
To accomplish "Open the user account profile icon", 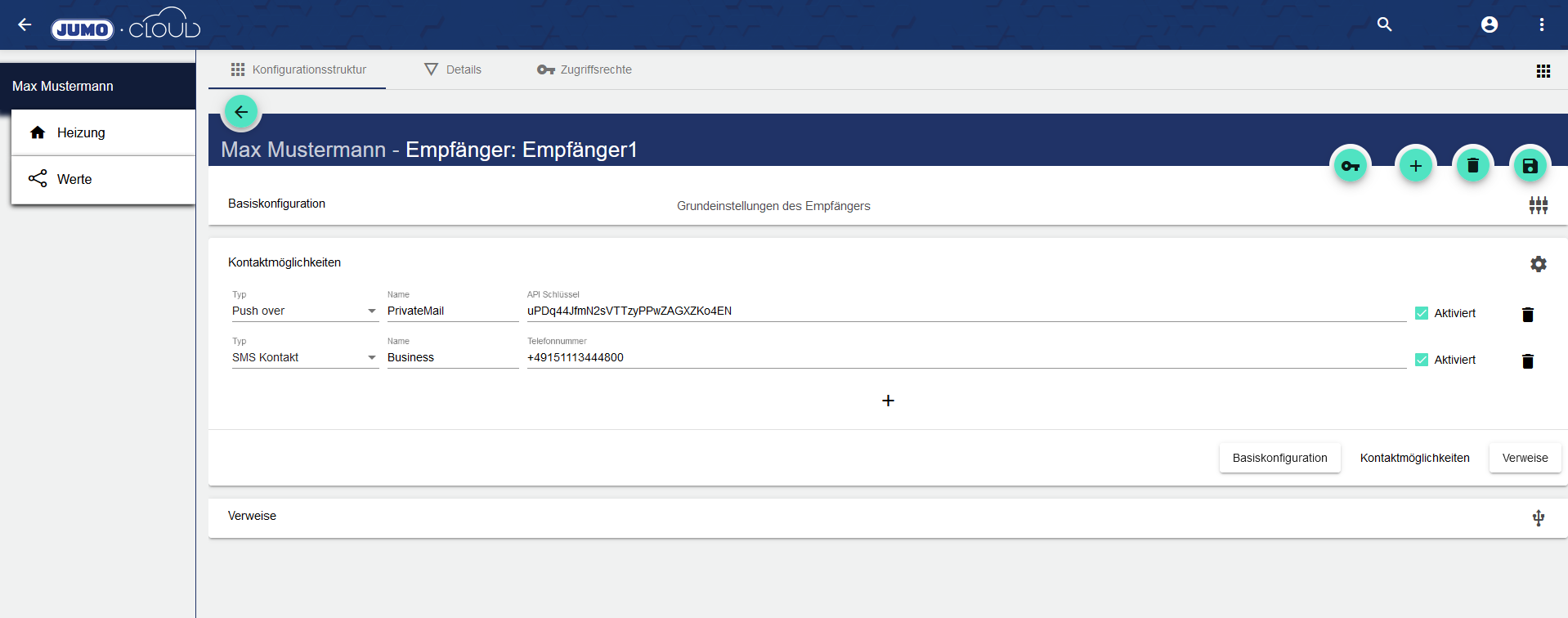I will [x=1489, y=25].
